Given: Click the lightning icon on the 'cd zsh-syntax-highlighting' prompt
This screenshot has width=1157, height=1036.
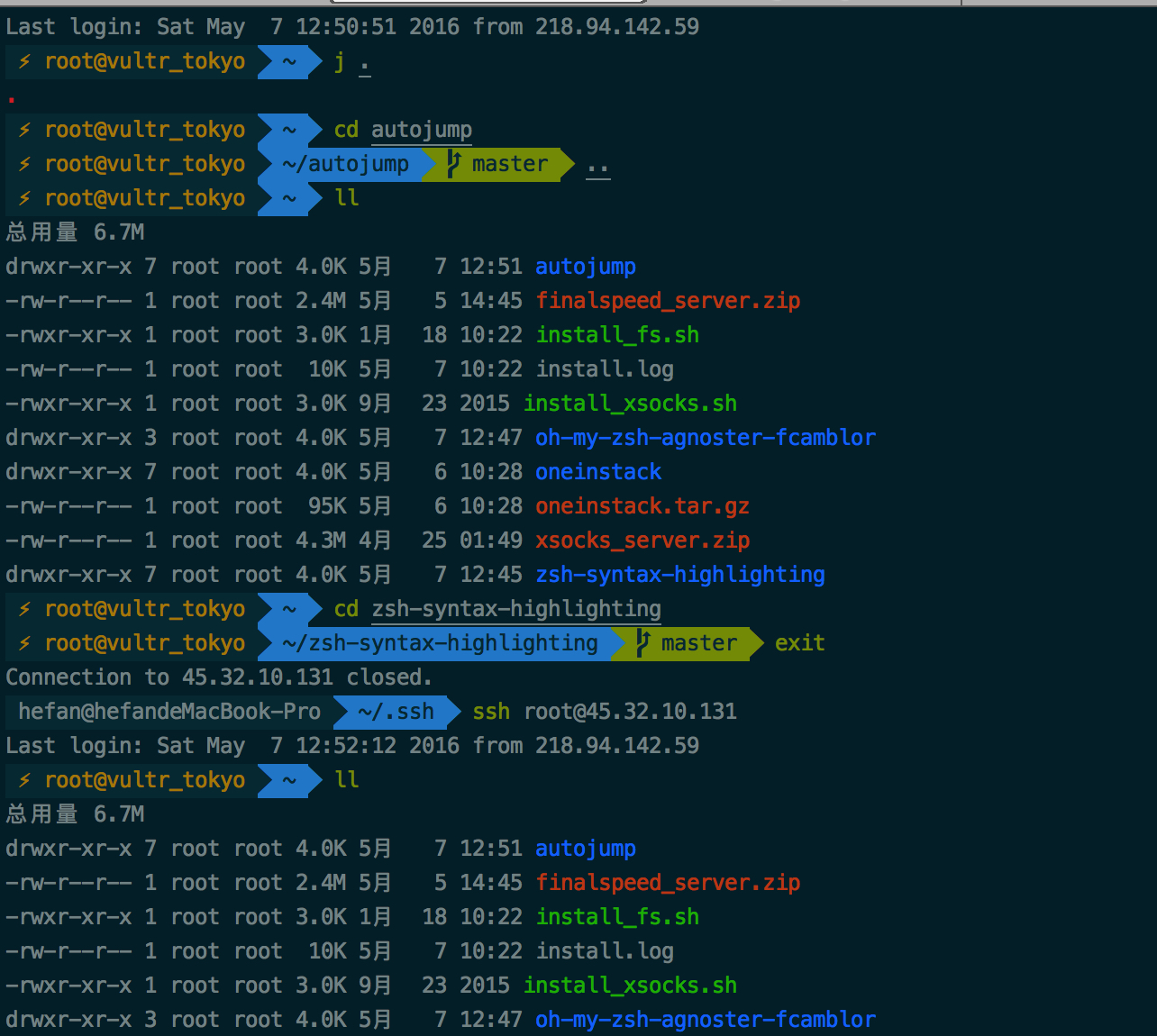Looking at the screenshot, I should pos(24,609).
